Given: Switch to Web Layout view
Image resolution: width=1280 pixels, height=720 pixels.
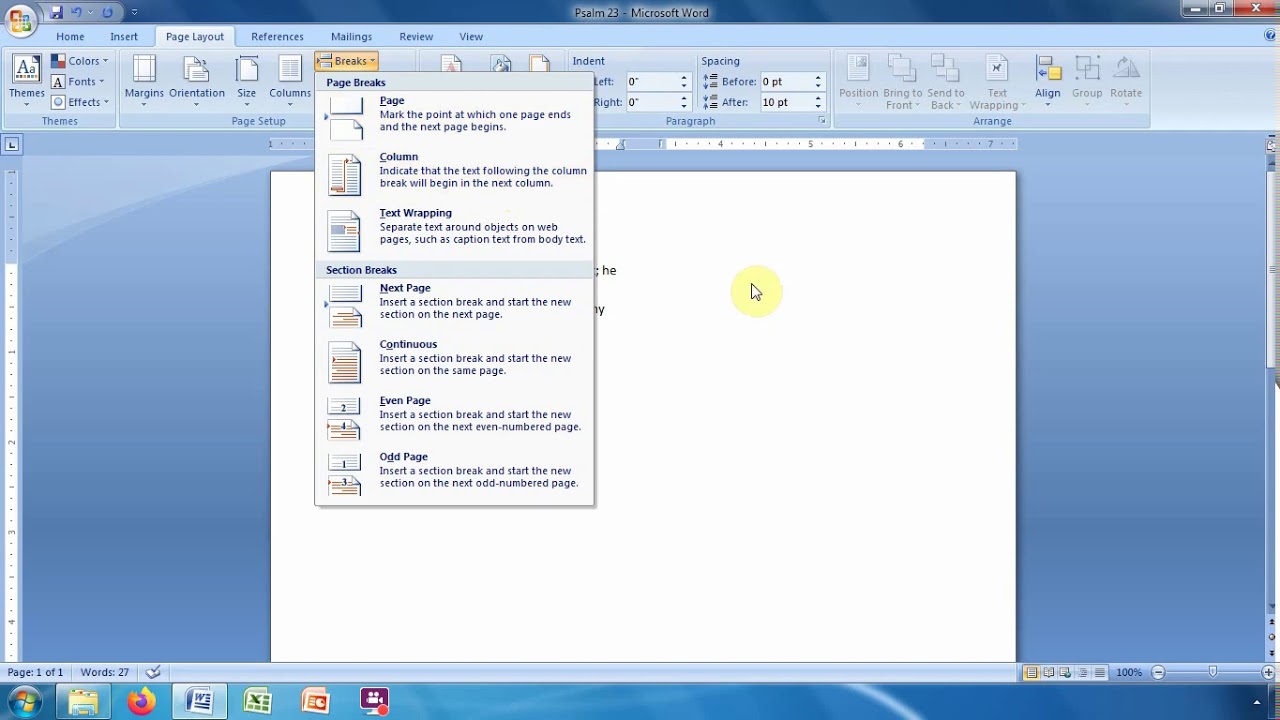Looking at the screenshot, I should coord(1066,673).
